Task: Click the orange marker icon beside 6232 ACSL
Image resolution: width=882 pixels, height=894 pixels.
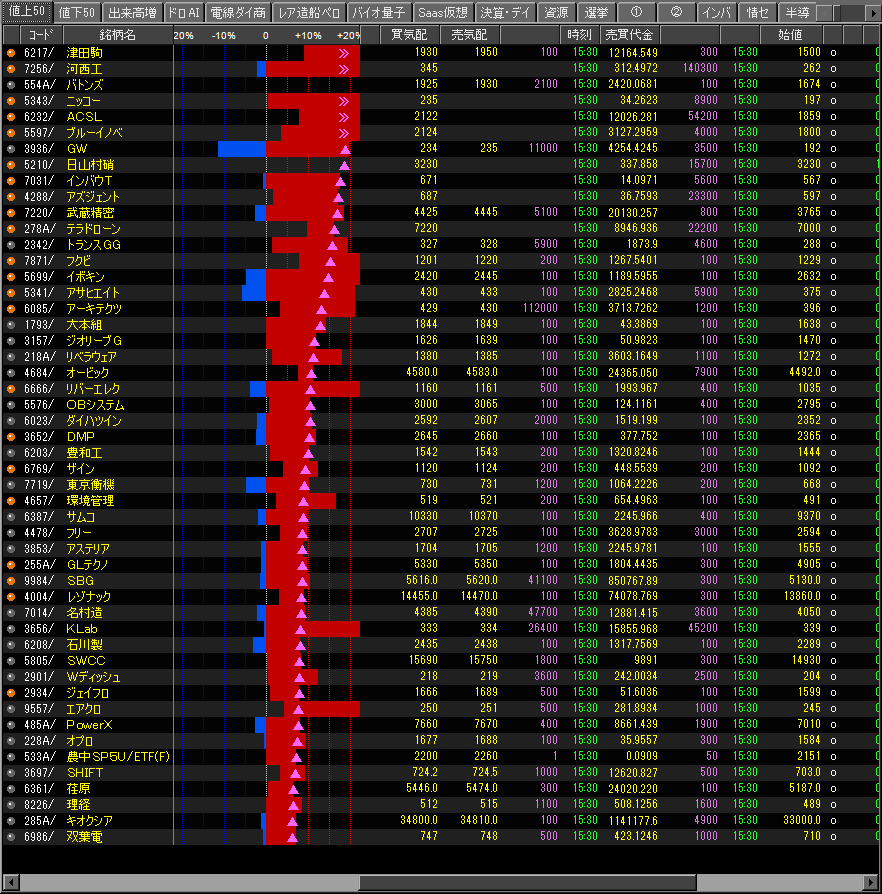Action: tap(11, 116)
